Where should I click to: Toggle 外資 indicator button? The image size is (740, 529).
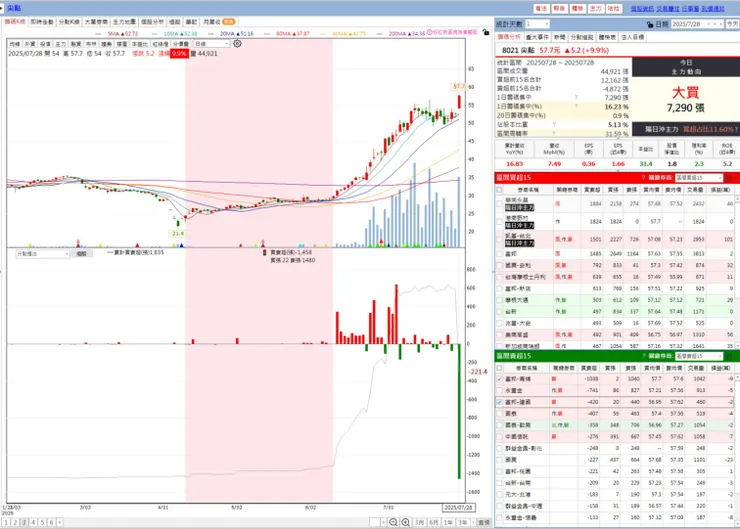(x=30, y=44)
